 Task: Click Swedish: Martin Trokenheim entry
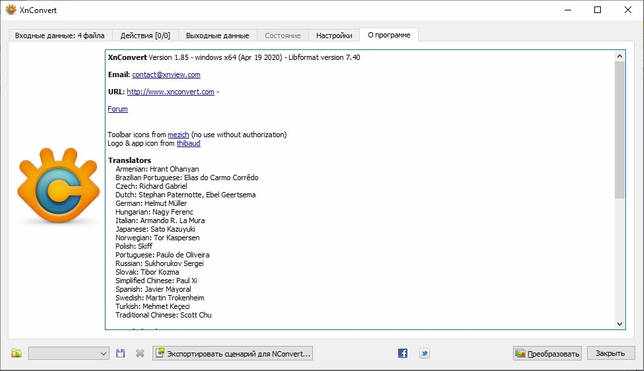point(160,298)
